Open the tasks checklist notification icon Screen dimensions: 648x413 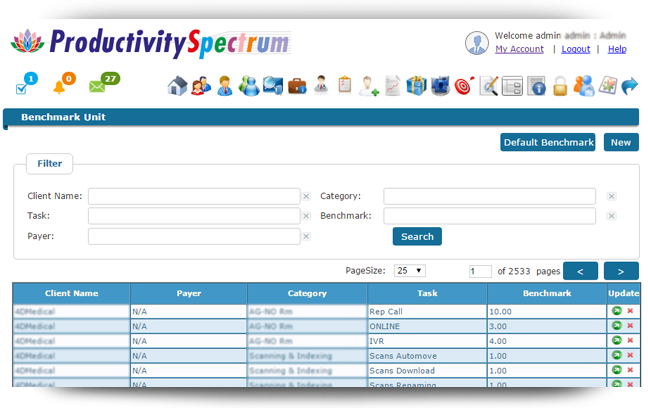(x=26, y=83)
